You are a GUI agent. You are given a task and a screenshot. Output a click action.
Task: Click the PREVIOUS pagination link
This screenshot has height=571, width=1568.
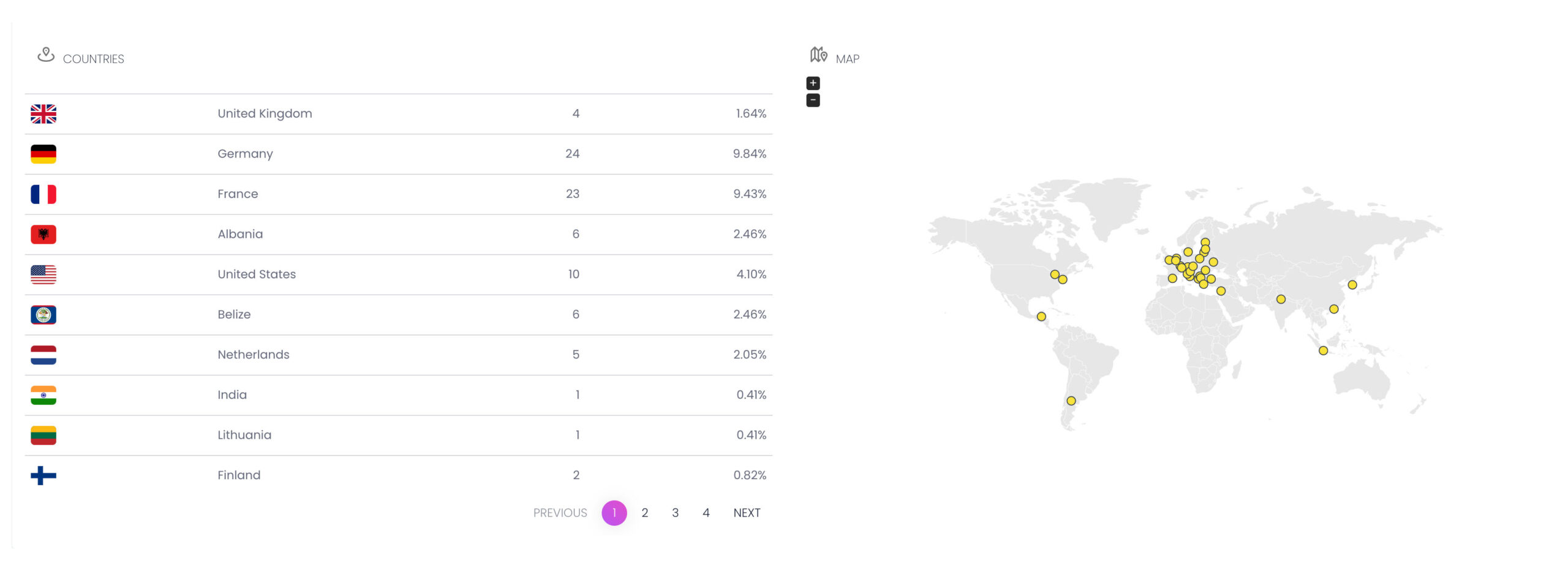560,513
